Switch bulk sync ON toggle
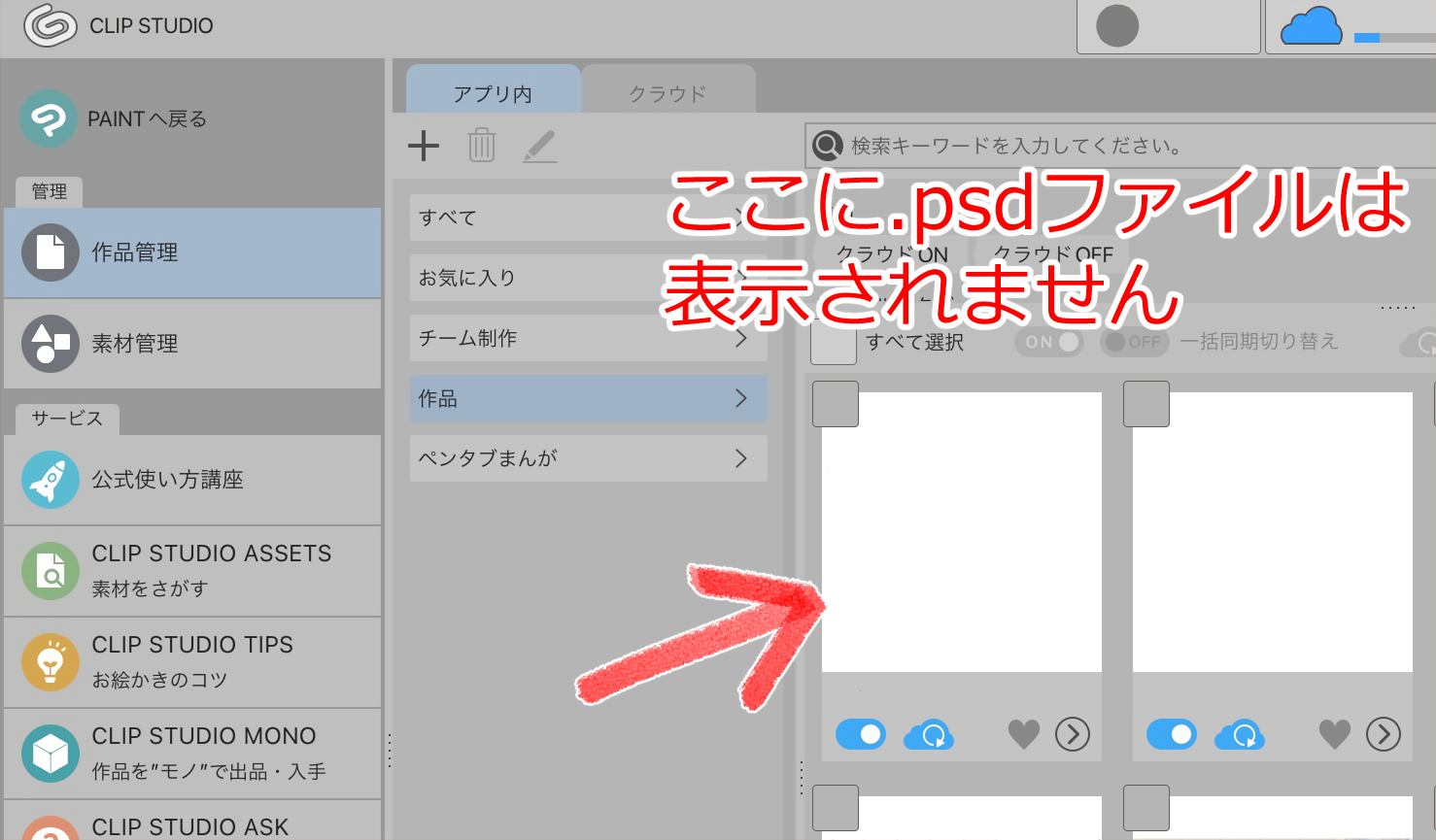This screenshot has height=840, width=1436. pyautogui.click(x=1049, y=342)
